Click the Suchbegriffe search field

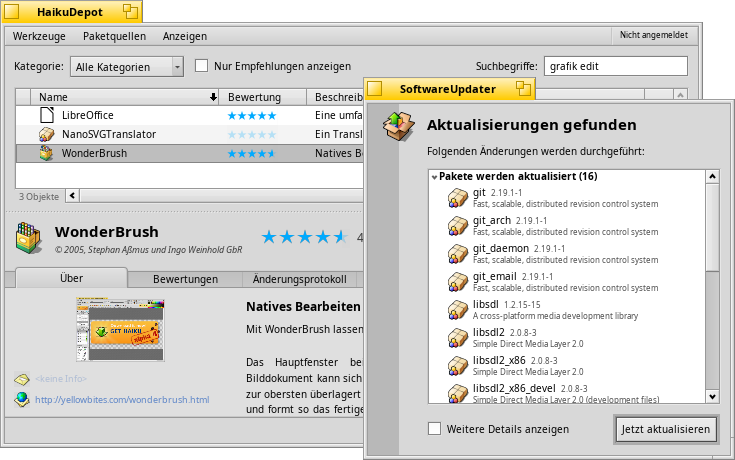click(x=615, y=67)
